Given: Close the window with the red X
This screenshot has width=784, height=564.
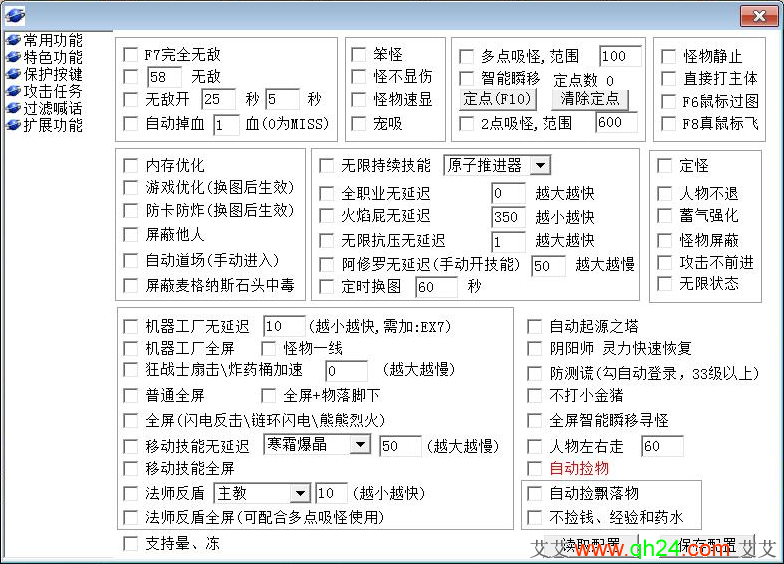Looking at the screenshot, I should tap(760, 14).
